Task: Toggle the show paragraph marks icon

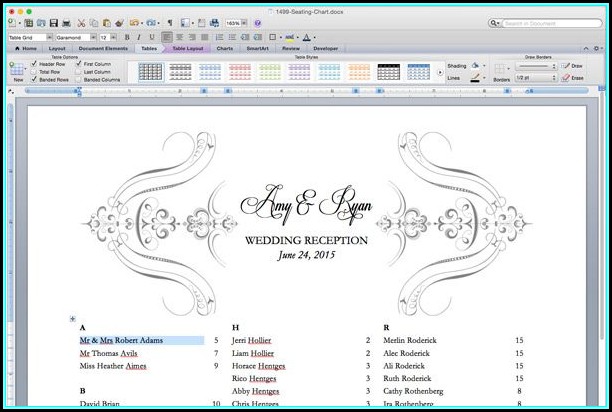Action: 169,22
